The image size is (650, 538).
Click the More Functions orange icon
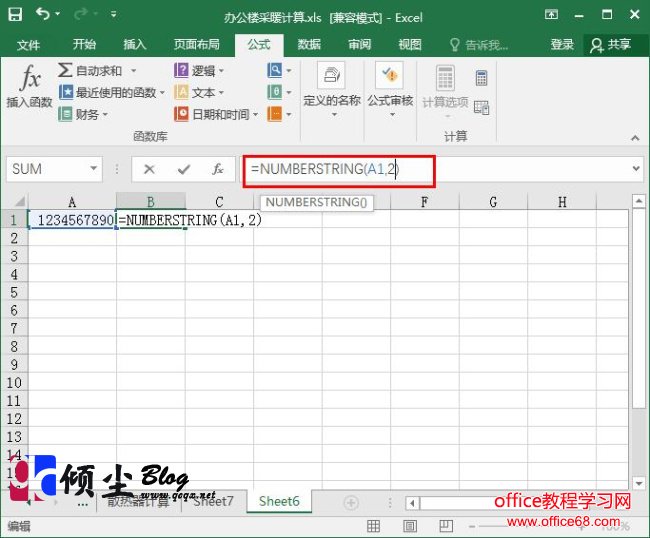(x=274, y=114)
